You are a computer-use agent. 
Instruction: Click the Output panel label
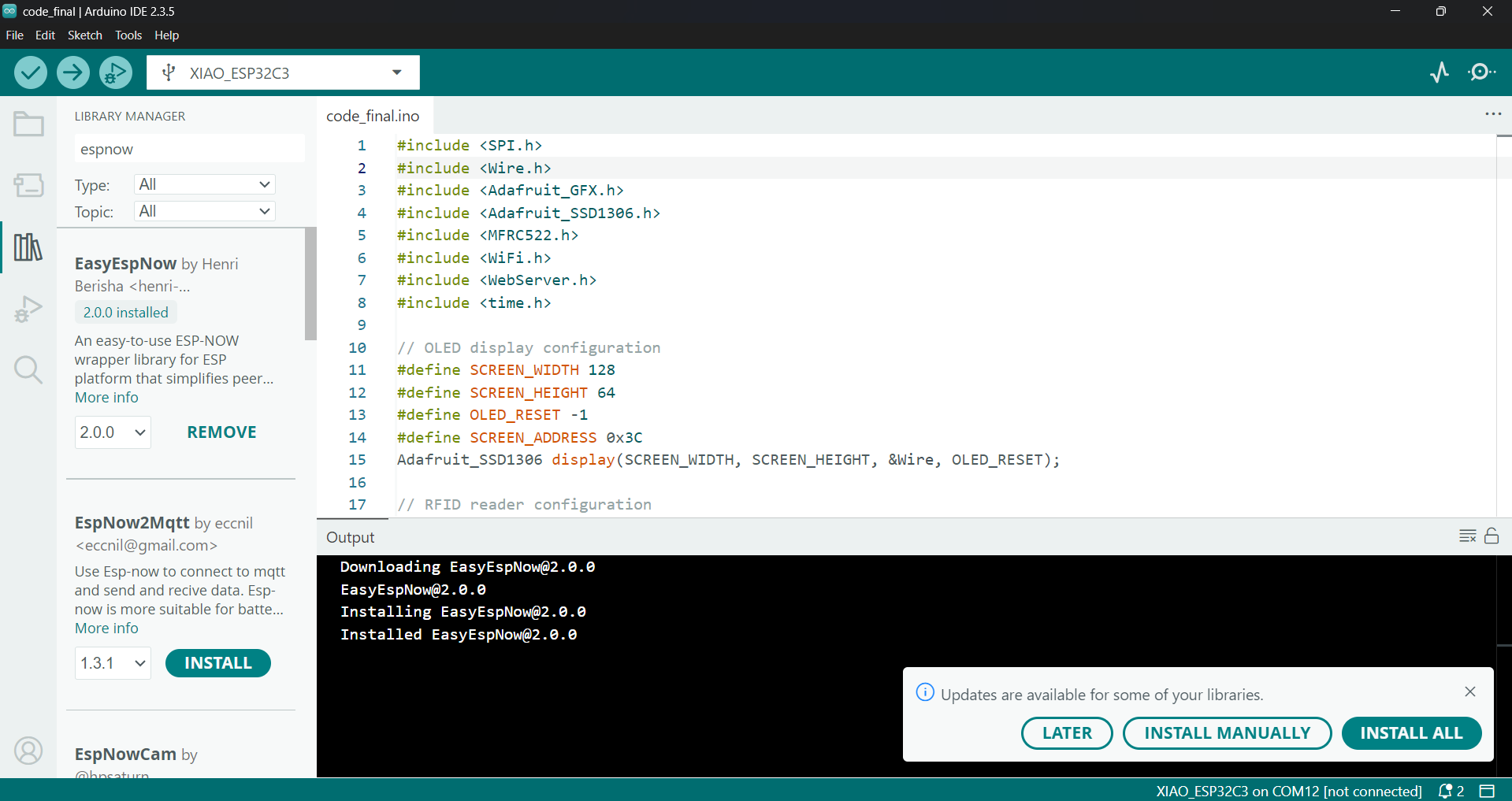click(x=351, y=537)
